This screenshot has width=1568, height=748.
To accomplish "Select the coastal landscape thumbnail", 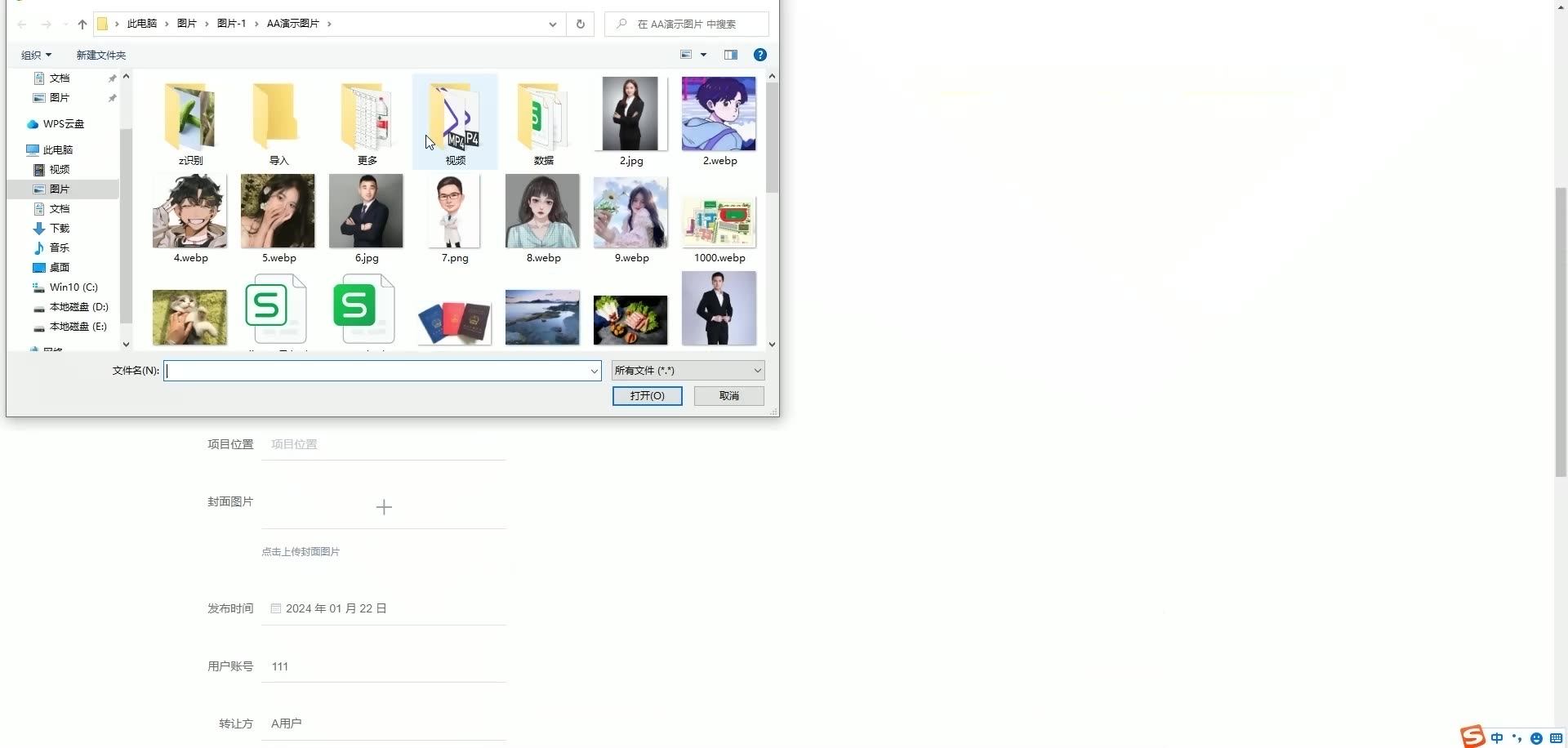I will 543,317.
